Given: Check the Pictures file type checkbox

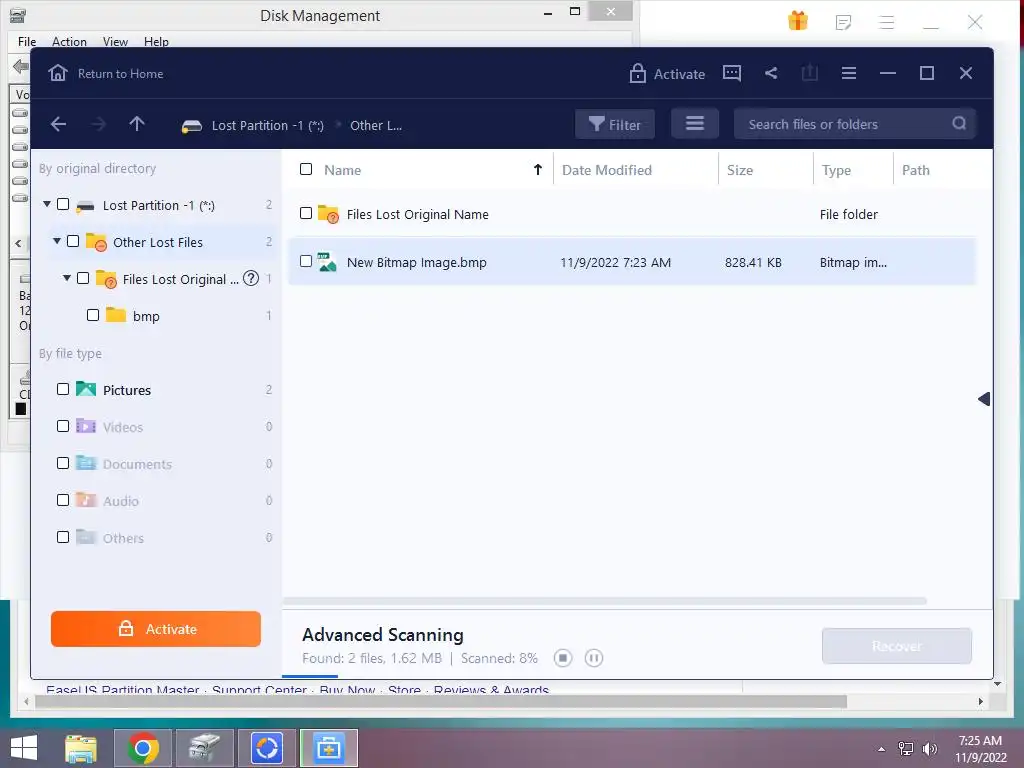Looking at the screenshot, I should (x=63, y=389).
